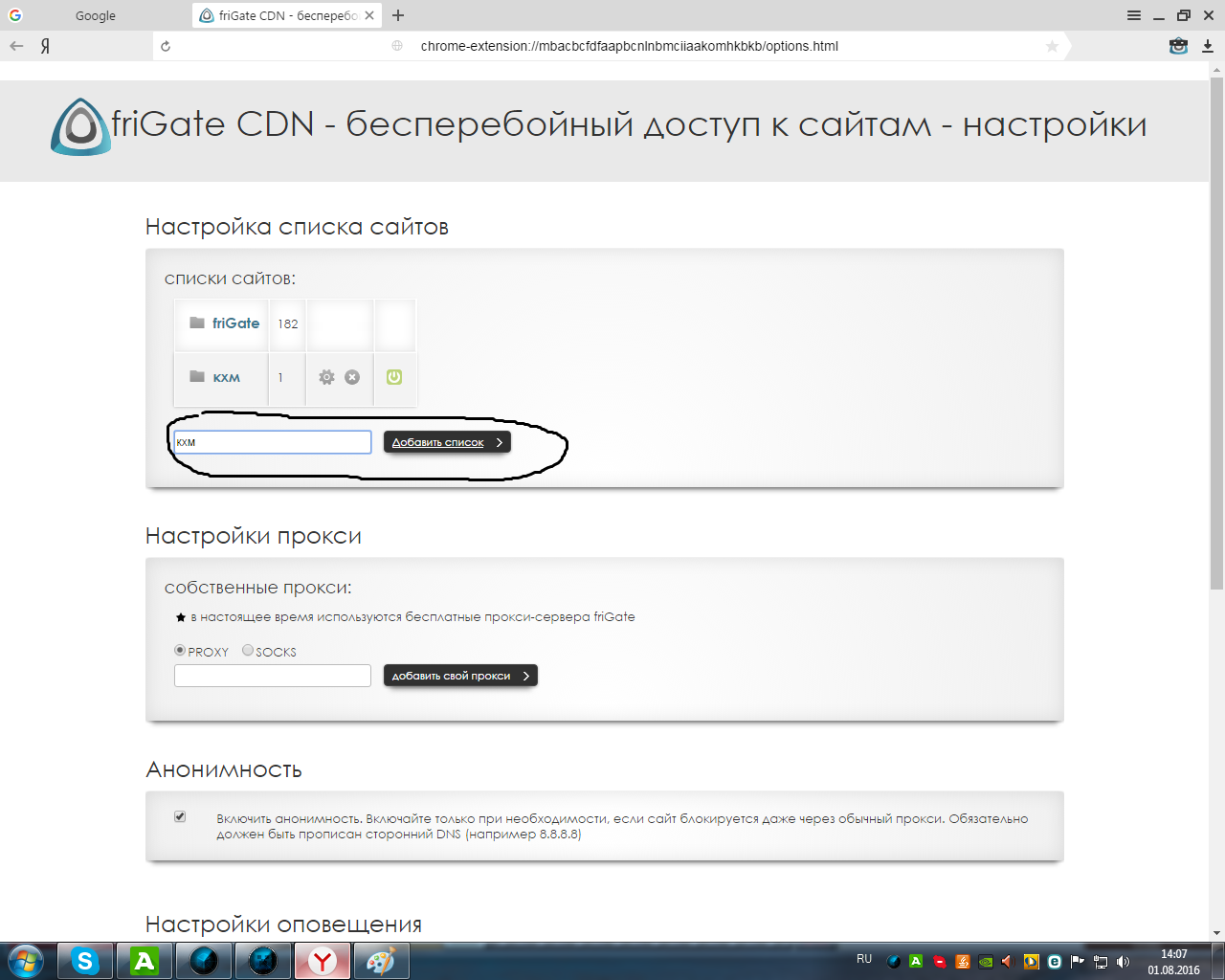Open settings gear for the кхм list
This screenshot has width=1225, height=980.
[326, 377]
